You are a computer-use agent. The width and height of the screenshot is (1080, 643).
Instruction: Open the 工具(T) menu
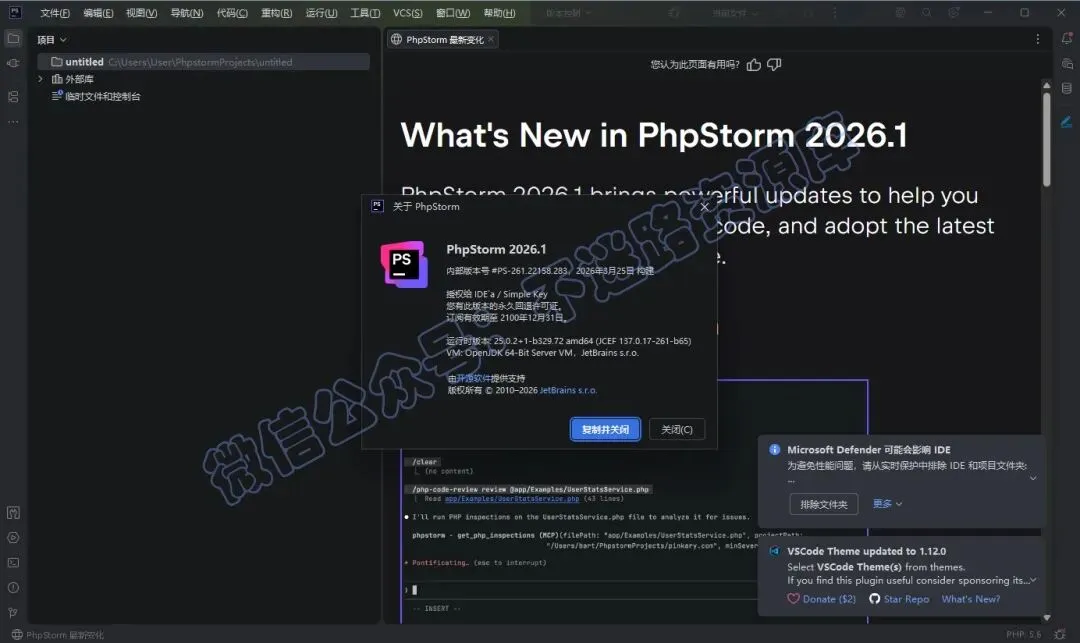[365, 13]
